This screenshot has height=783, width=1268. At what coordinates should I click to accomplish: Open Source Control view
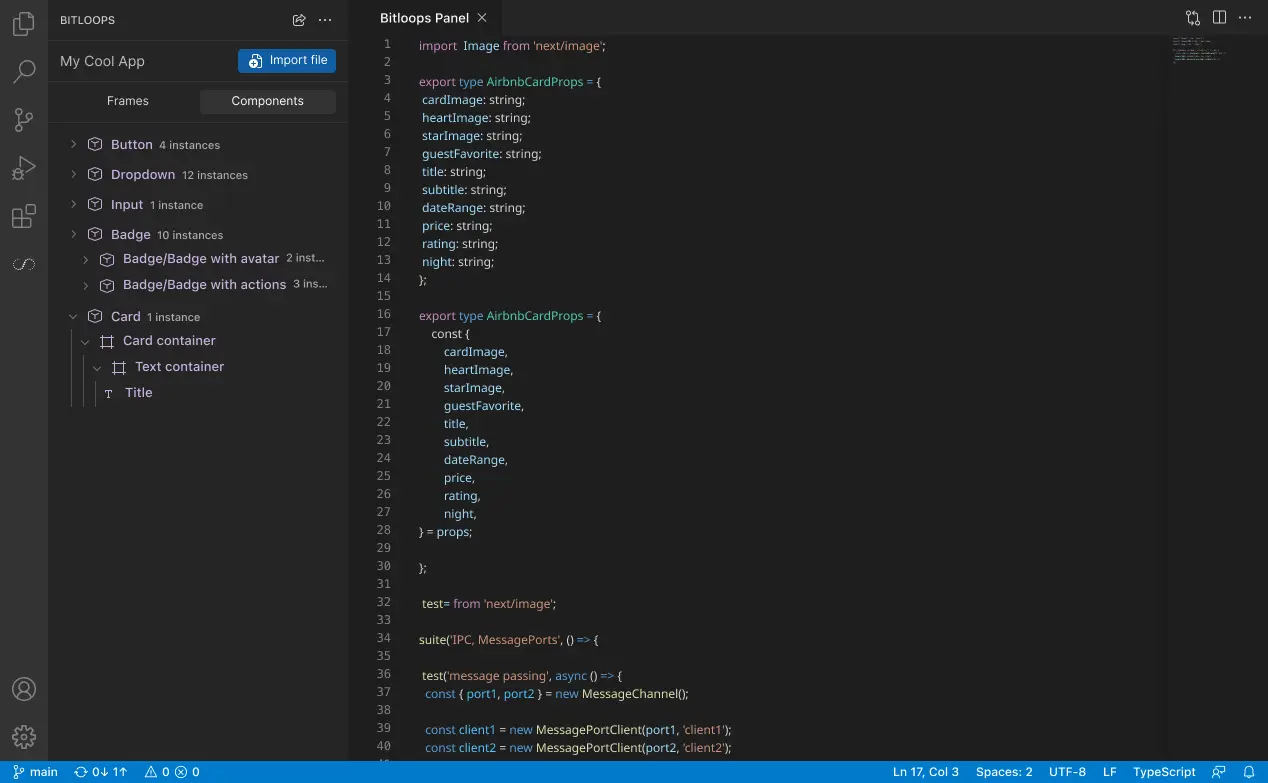[24, 120]
